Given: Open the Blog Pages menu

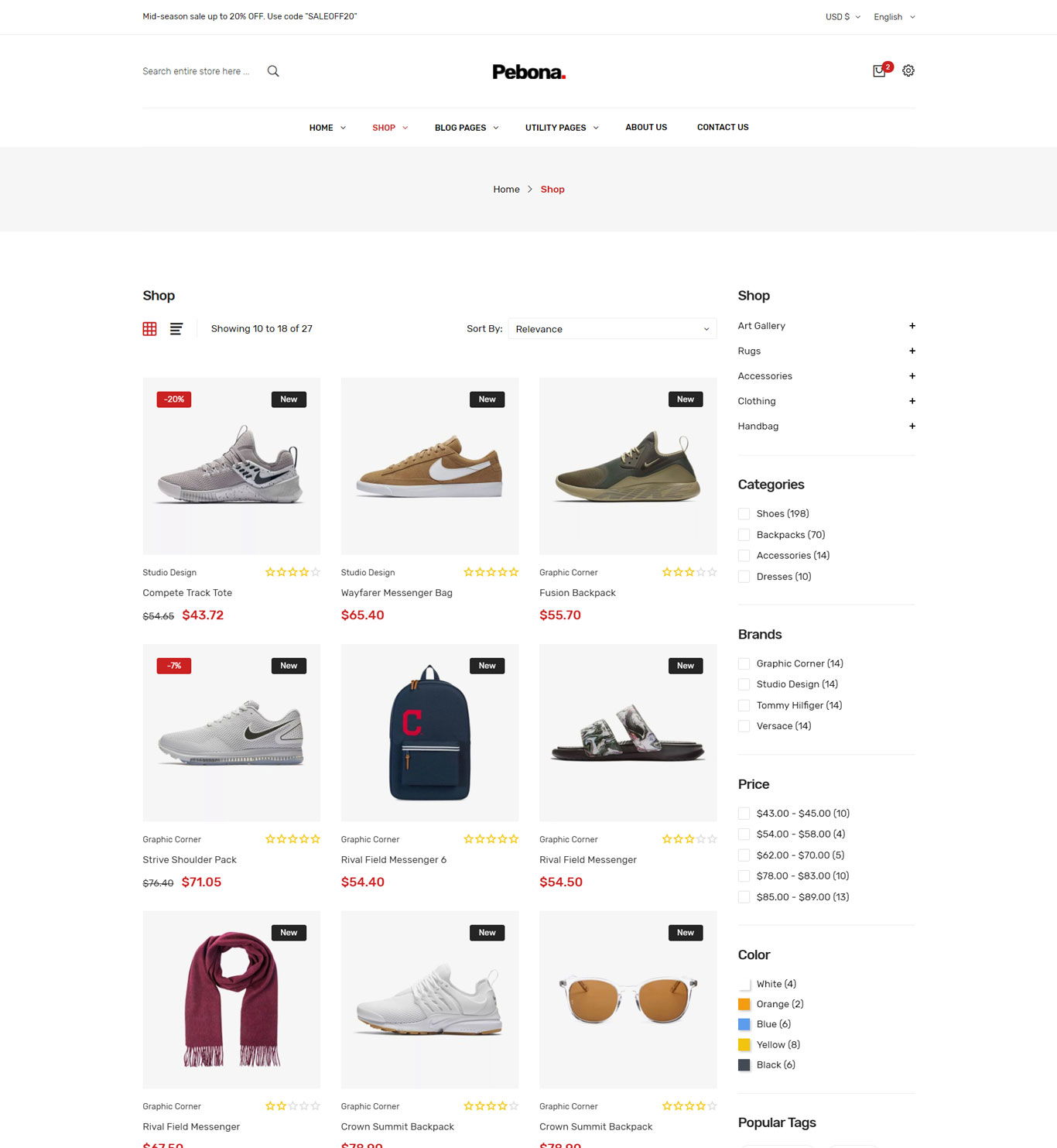Looking at the screenshot, I should 467,128.
